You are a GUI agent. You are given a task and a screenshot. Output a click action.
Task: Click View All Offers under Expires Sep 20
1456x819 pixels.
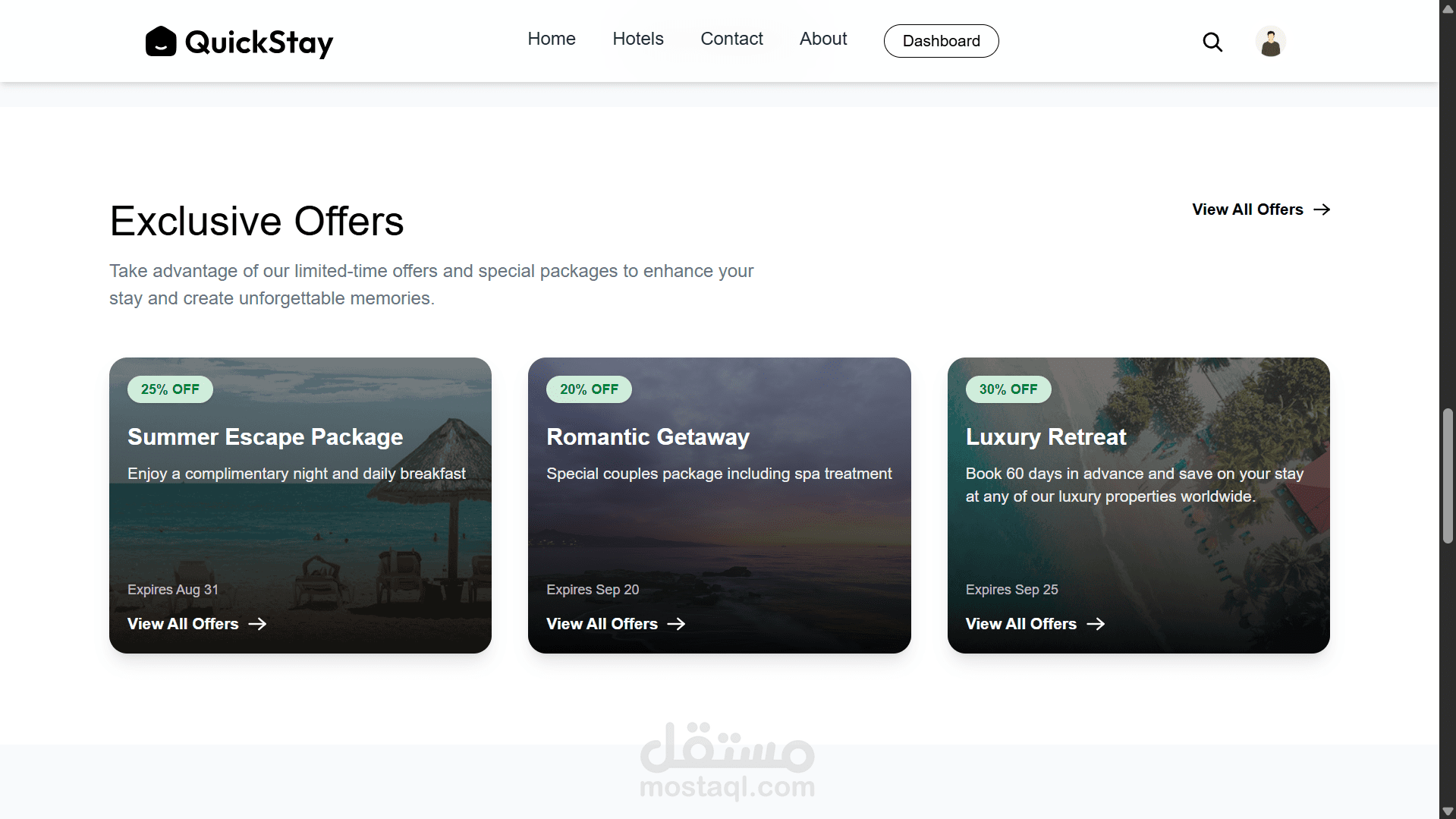point(602,624)
